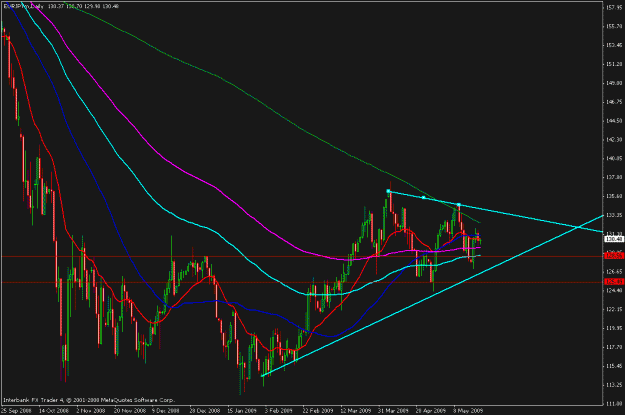
Task: Click the 124.40 price scale label
Action: tap(614, 291)
